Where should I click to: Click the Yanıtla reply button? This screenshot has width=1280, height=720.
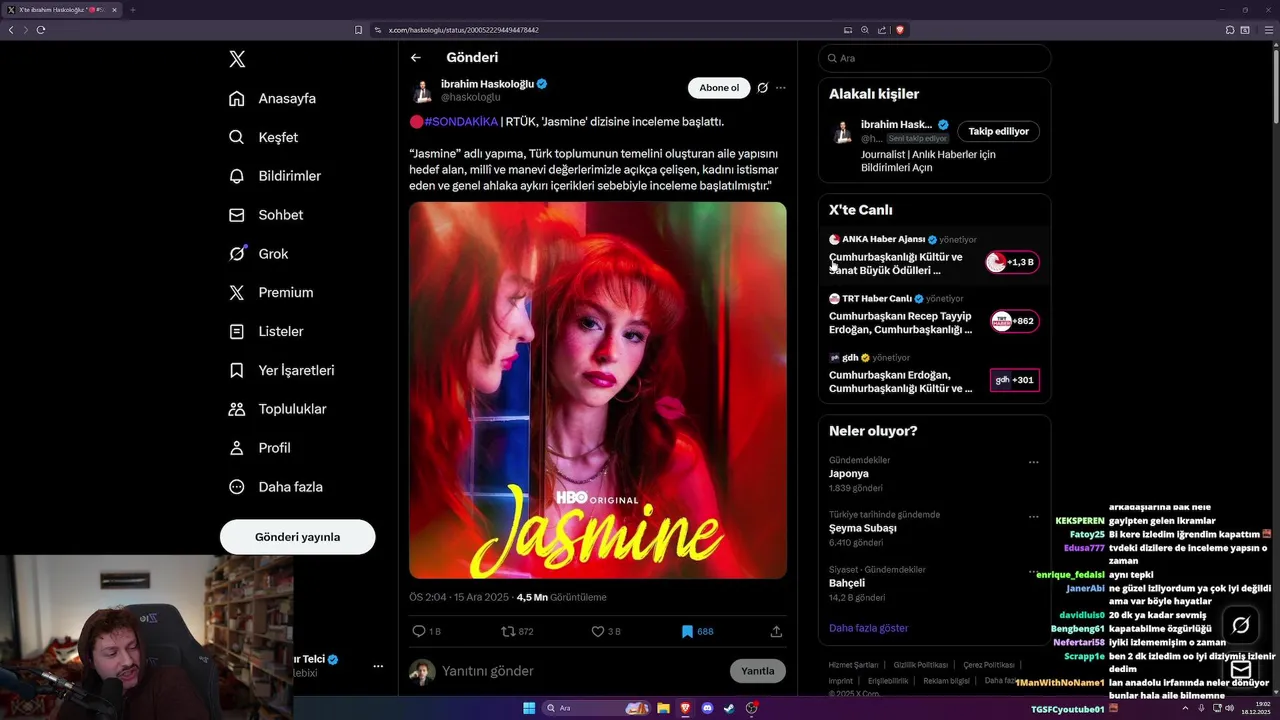758,671
